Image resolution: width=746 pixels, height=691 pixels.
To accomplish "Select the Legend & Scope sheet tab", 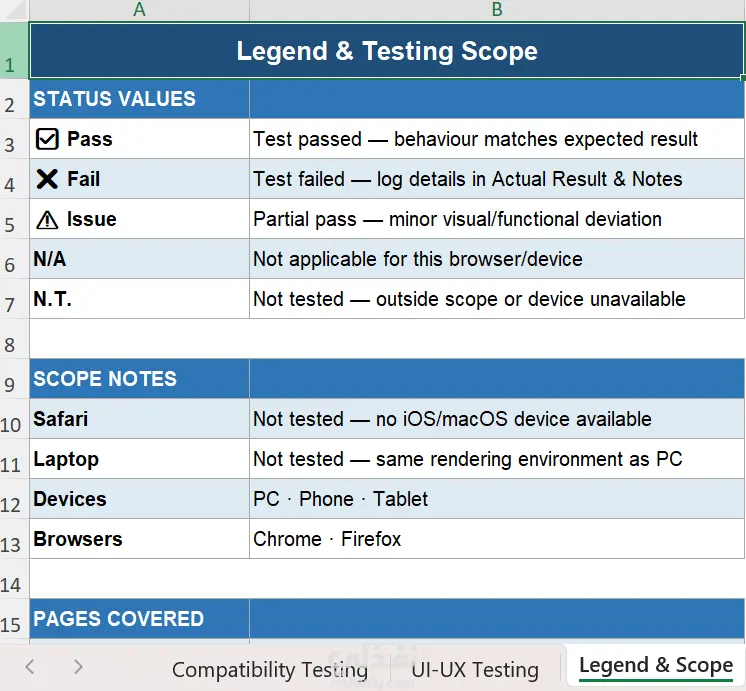I will point(656,666).
